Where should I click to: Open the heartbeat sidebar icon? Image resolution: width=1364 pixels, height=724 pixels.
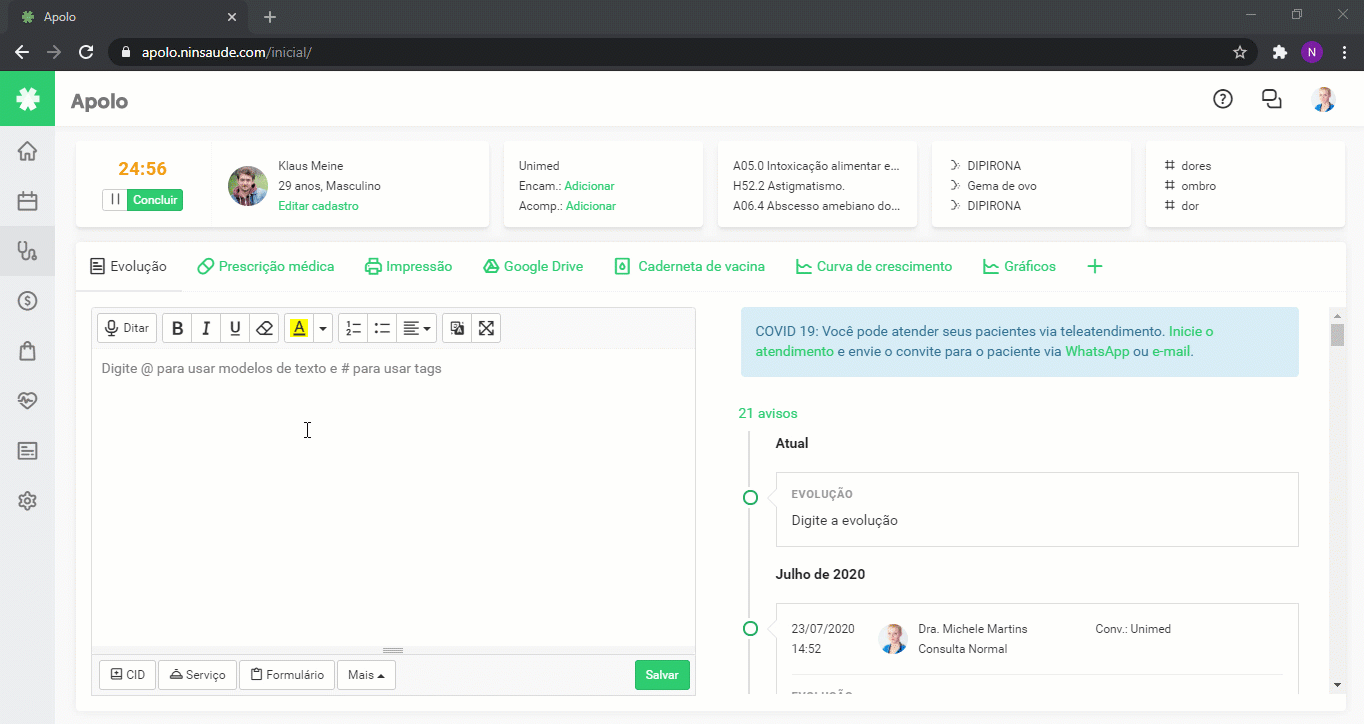tap(27, 401)
